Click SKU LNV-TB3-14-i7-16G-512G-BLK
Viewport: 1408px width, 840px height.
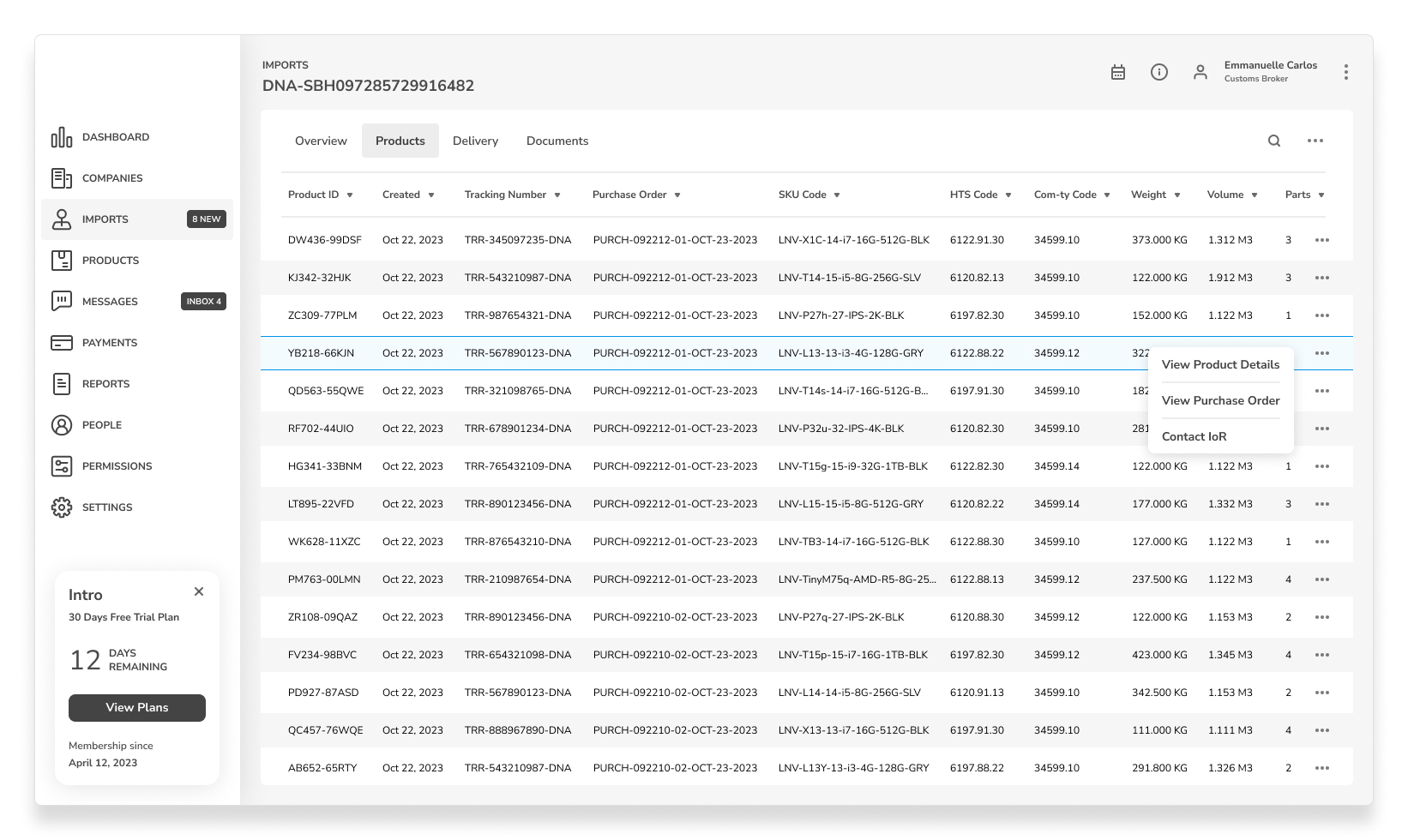point(853,542)
